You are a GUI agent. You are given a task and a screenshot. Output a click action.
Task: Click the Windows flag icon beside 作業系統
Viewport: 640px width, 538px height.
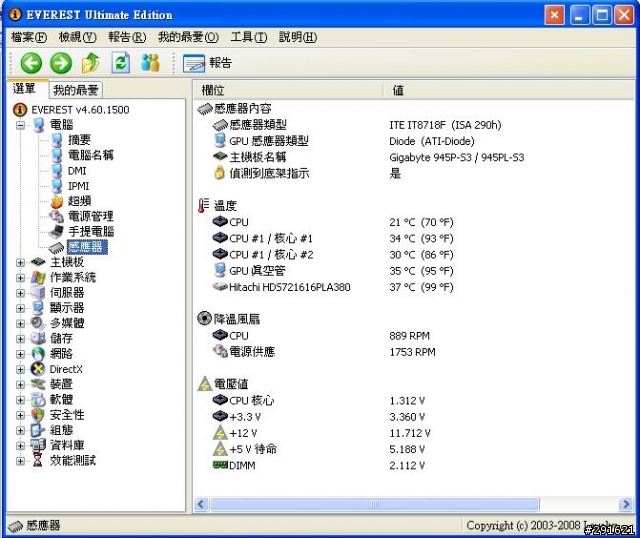click(x=38, y=278)
